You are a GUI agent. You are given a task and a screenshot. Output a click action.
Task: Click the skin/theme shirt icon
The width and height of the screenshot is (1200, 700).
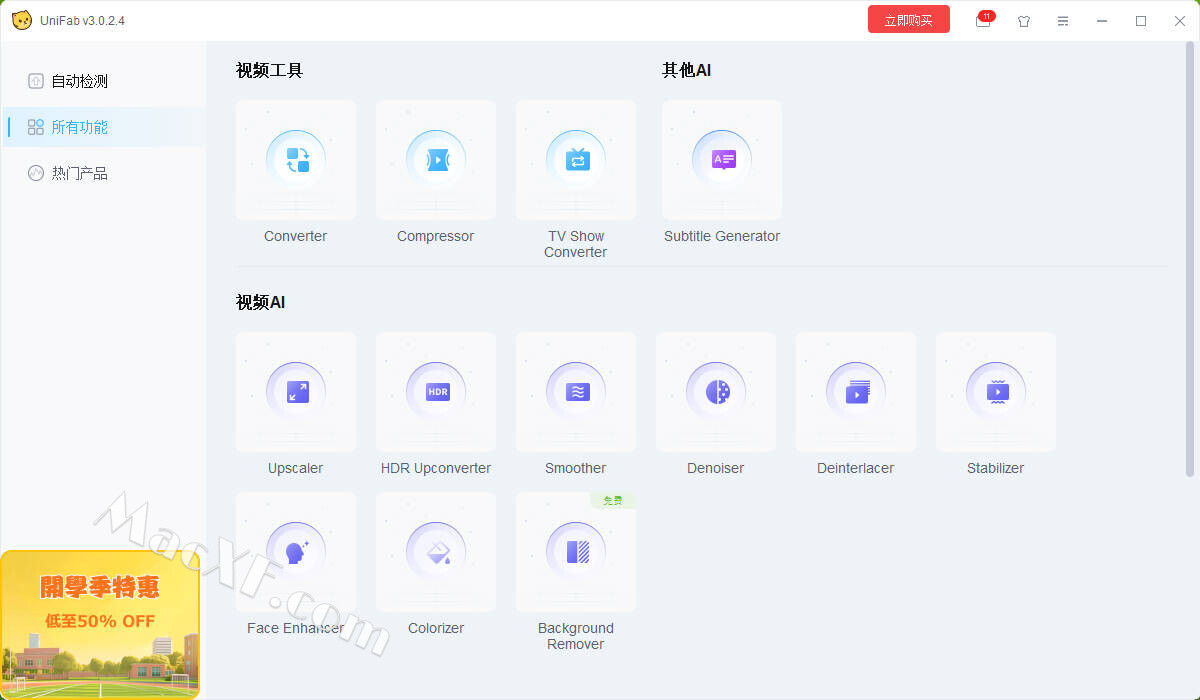coord(1024,21)
